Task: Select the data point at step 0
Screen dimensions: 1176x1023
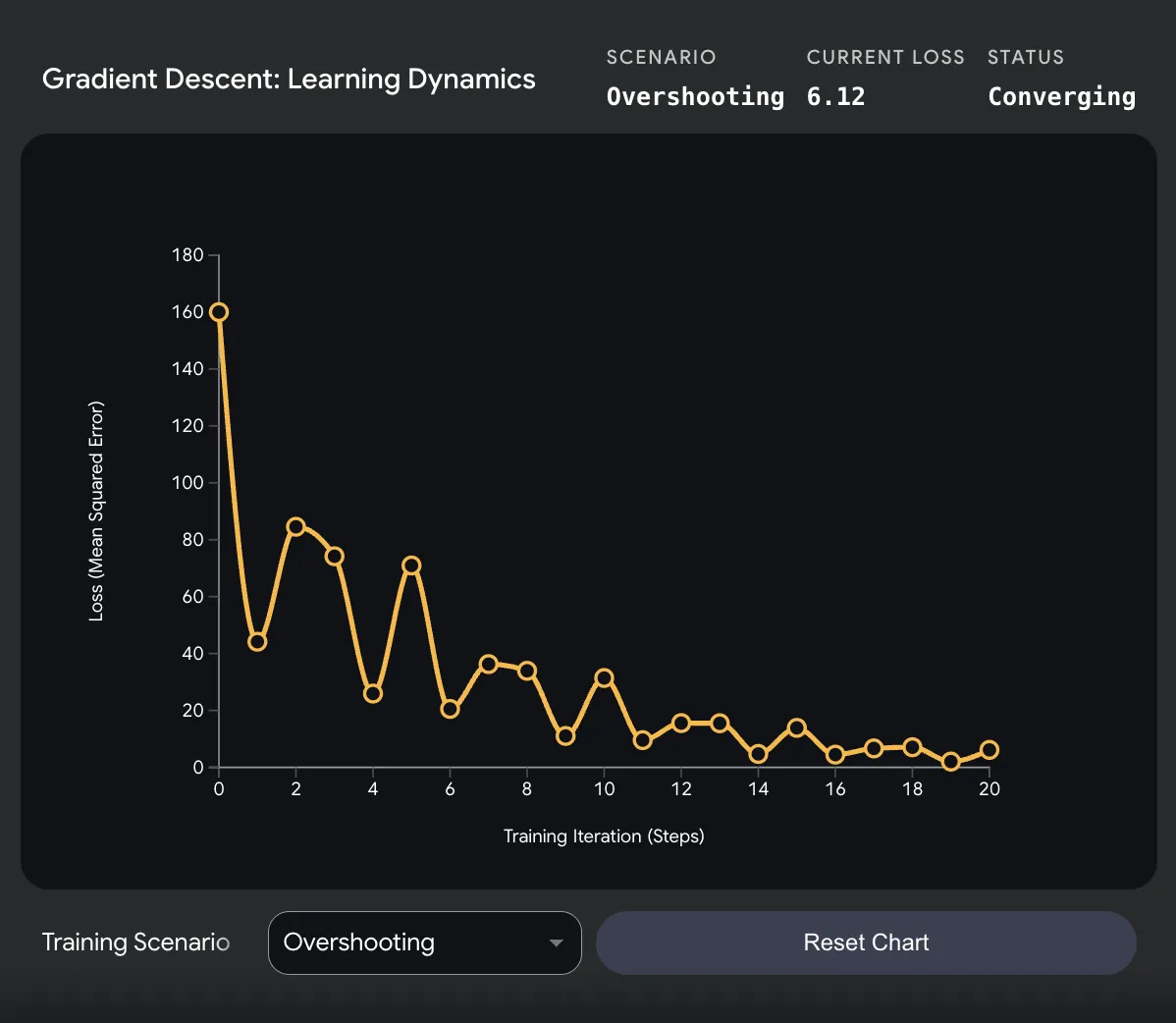Action: point(219,312)
